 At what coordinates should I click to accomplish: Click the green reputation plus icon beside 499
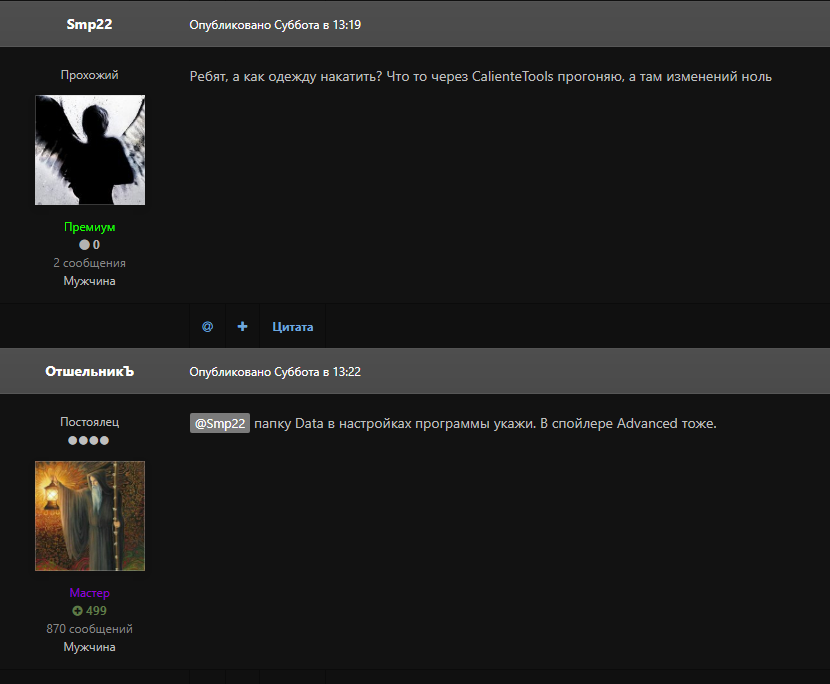(x=77, y=611)
